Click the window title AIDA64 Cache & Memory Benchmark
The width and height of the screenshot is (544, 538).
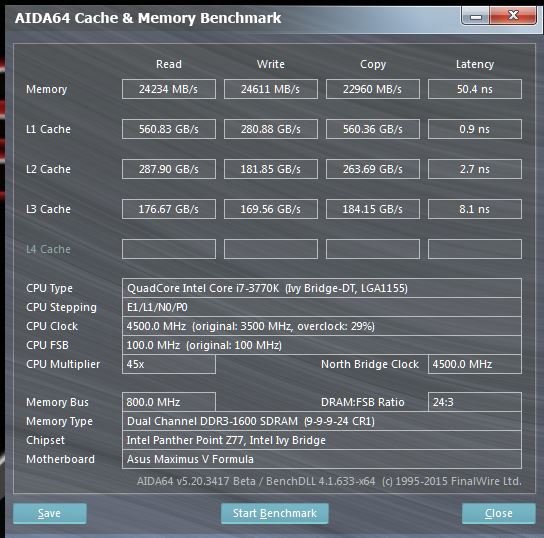[x=148, y=18]
